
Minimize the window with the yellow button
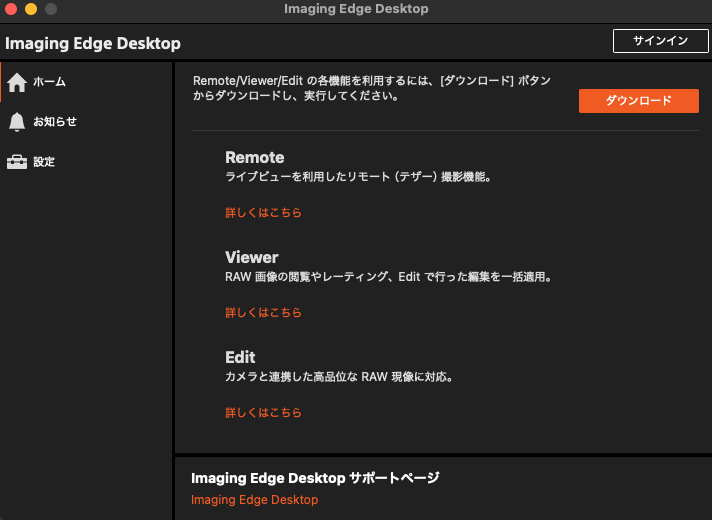point(31,9)
